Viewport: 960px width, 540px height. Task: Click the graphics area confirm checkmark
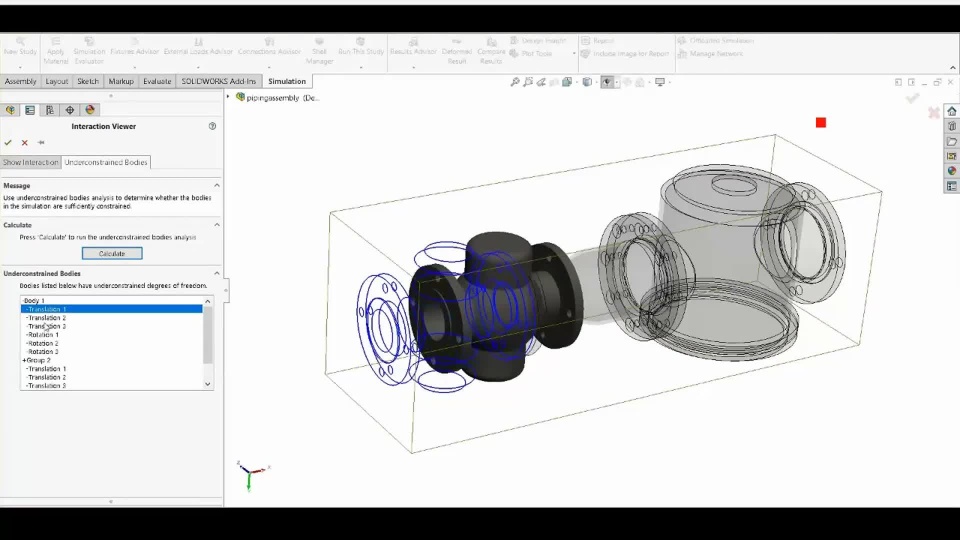tap(912, 97)
